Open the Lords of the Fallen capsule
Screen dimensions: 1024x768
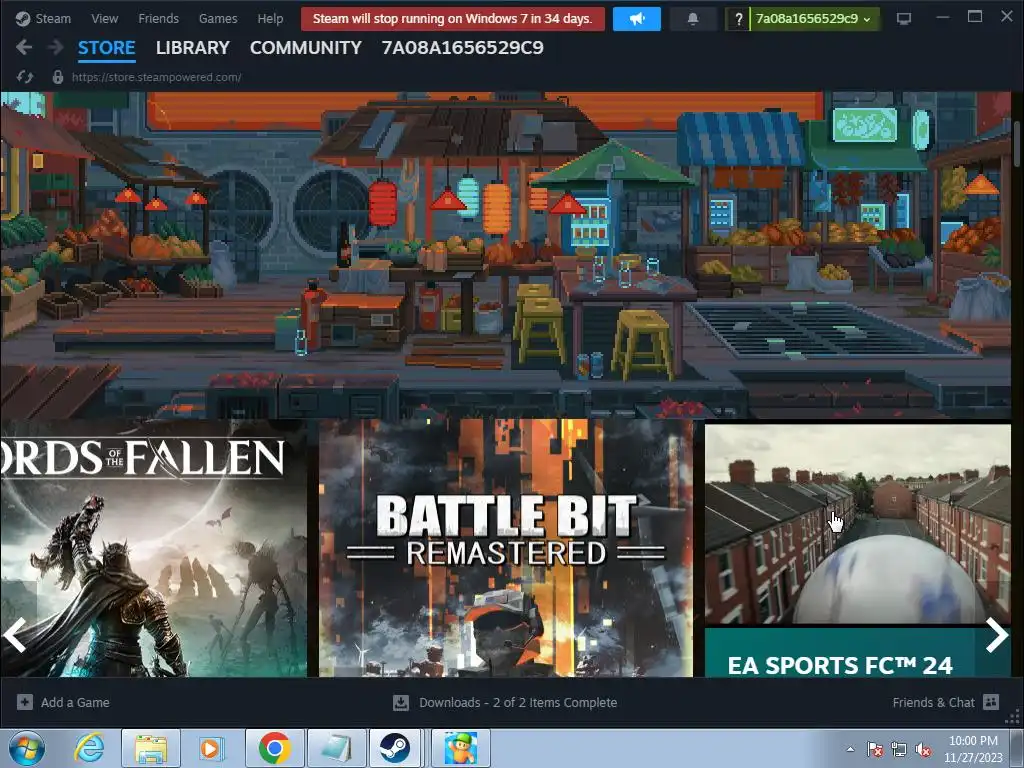click(x=153, y=549)
